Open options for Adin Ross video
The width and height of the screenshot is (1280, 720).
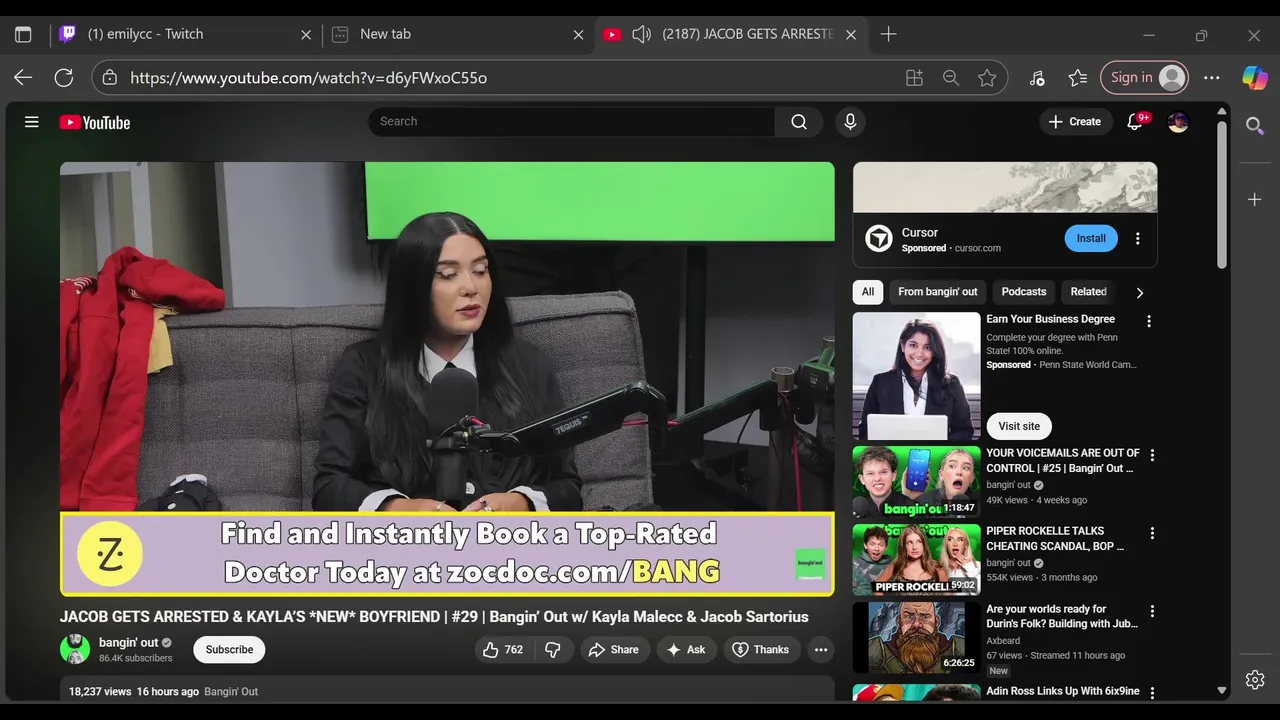pos(1152,693)
